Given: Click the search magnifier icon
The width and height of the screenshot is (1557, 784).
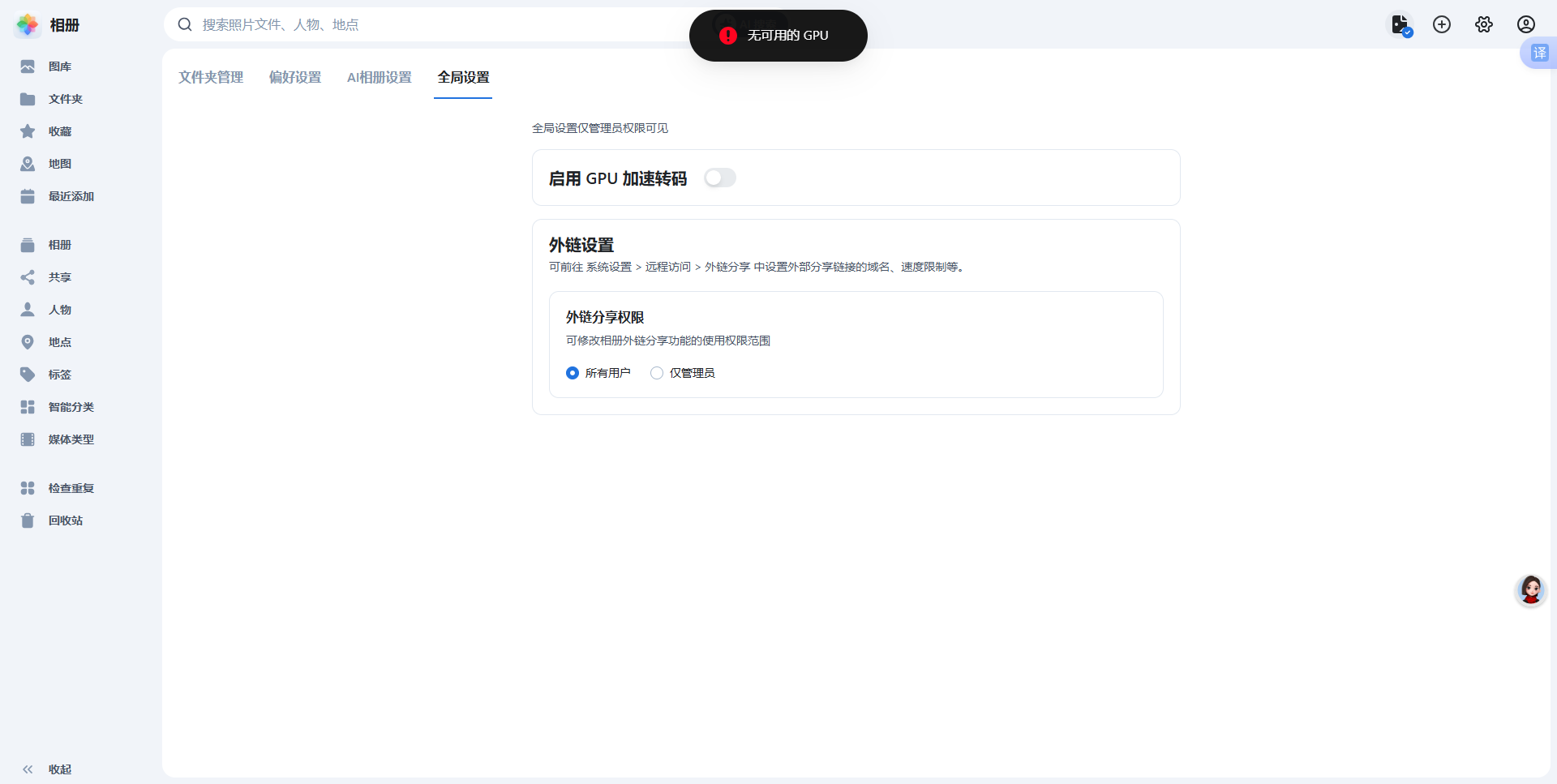Looking at the screenshot, I should [185, 24].
